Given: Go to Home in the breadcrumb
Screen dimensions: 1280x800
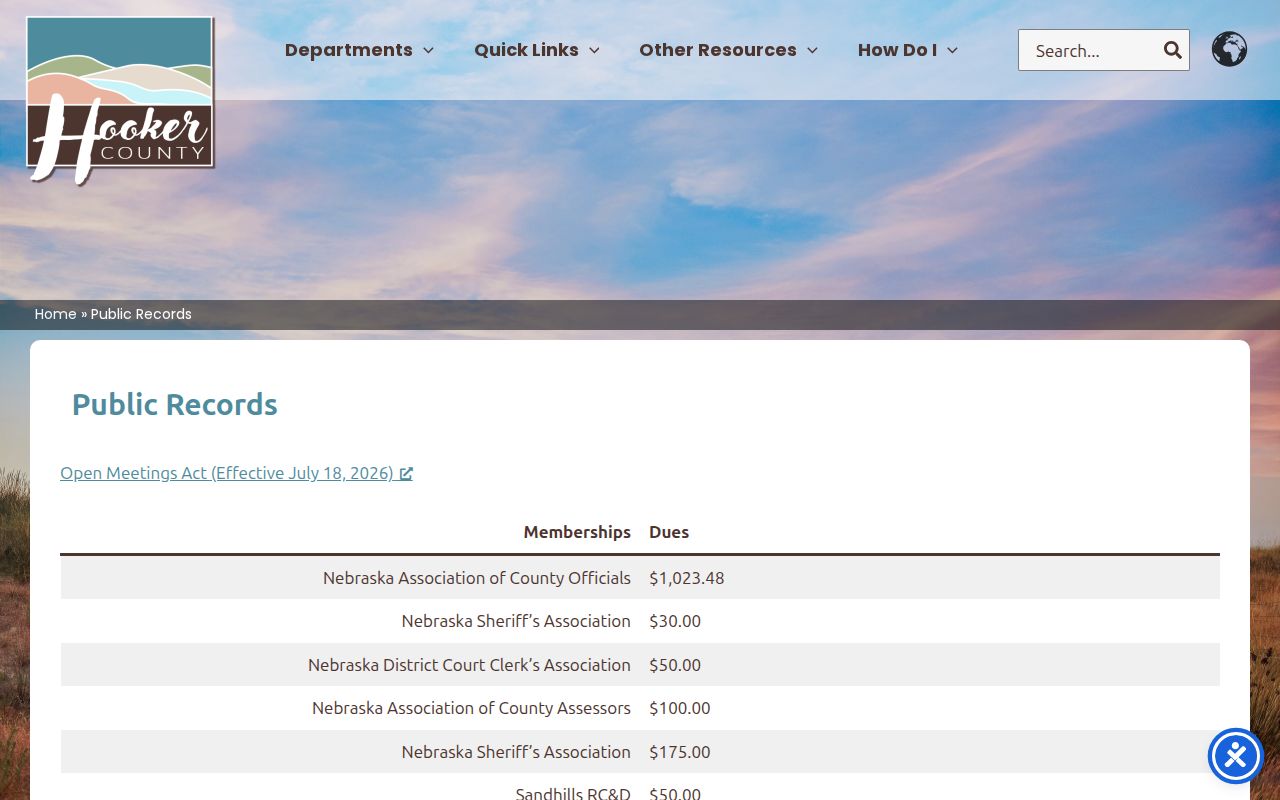Looking at the screenshot, I should coord(56,314).
